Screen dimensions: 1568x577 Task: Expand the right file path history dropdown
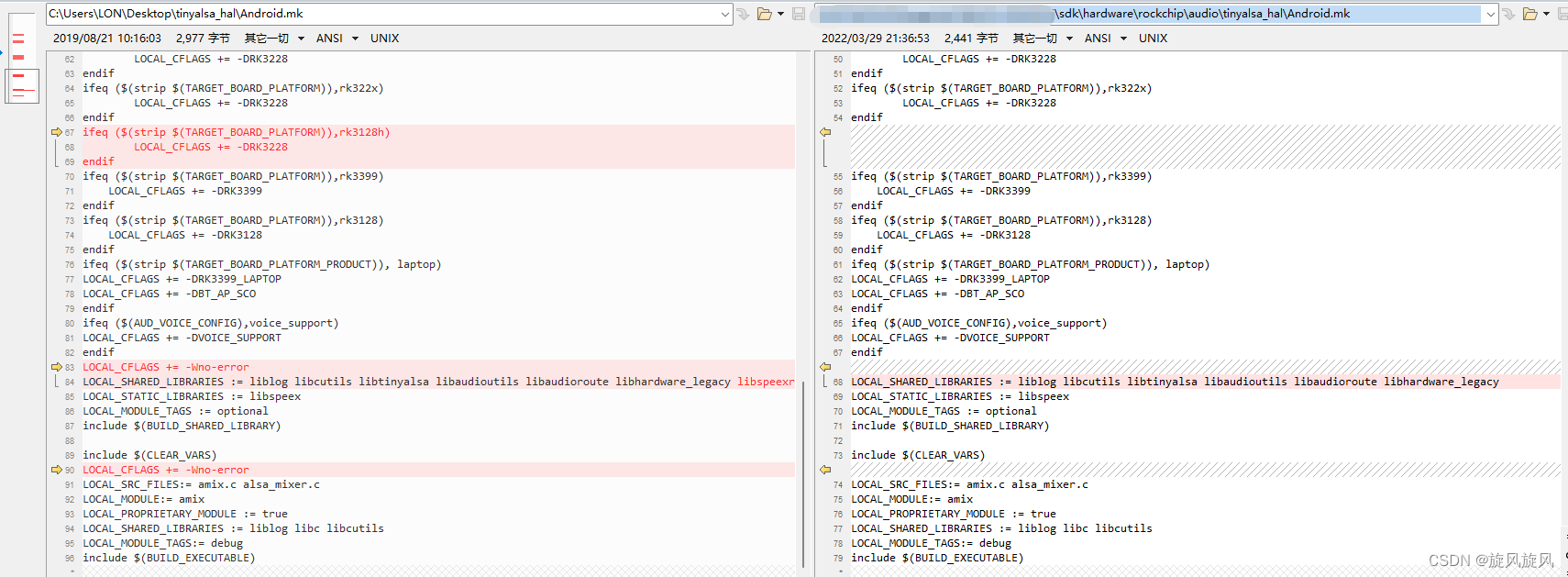point(1491,14)
